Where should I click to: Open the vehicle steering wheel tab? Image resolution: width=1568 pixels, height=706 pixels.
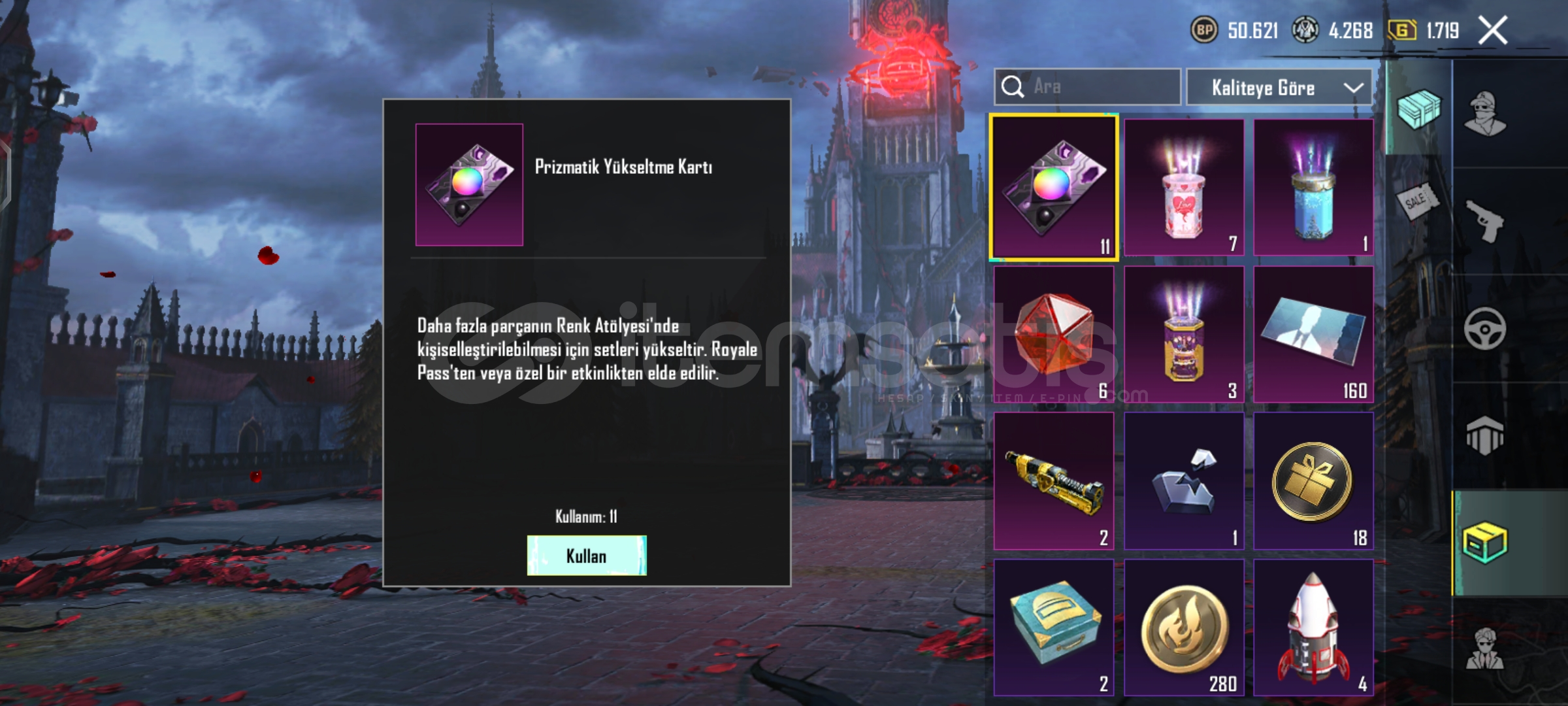(x=1484, y=328)
